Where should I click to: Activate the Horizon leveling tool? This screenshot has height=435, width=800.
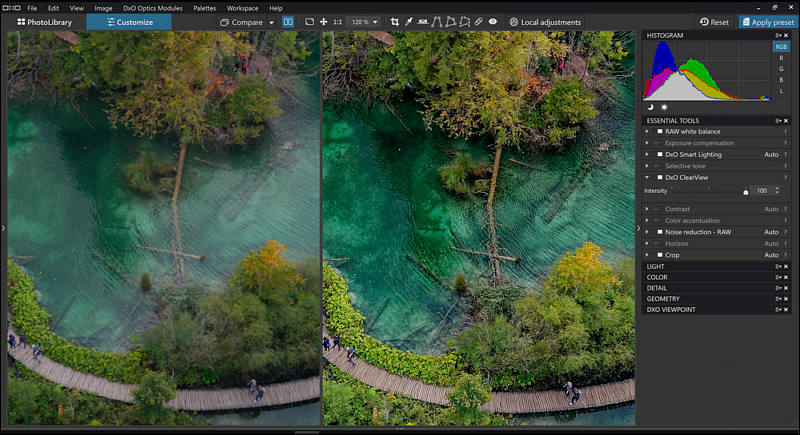click(423, 22)
